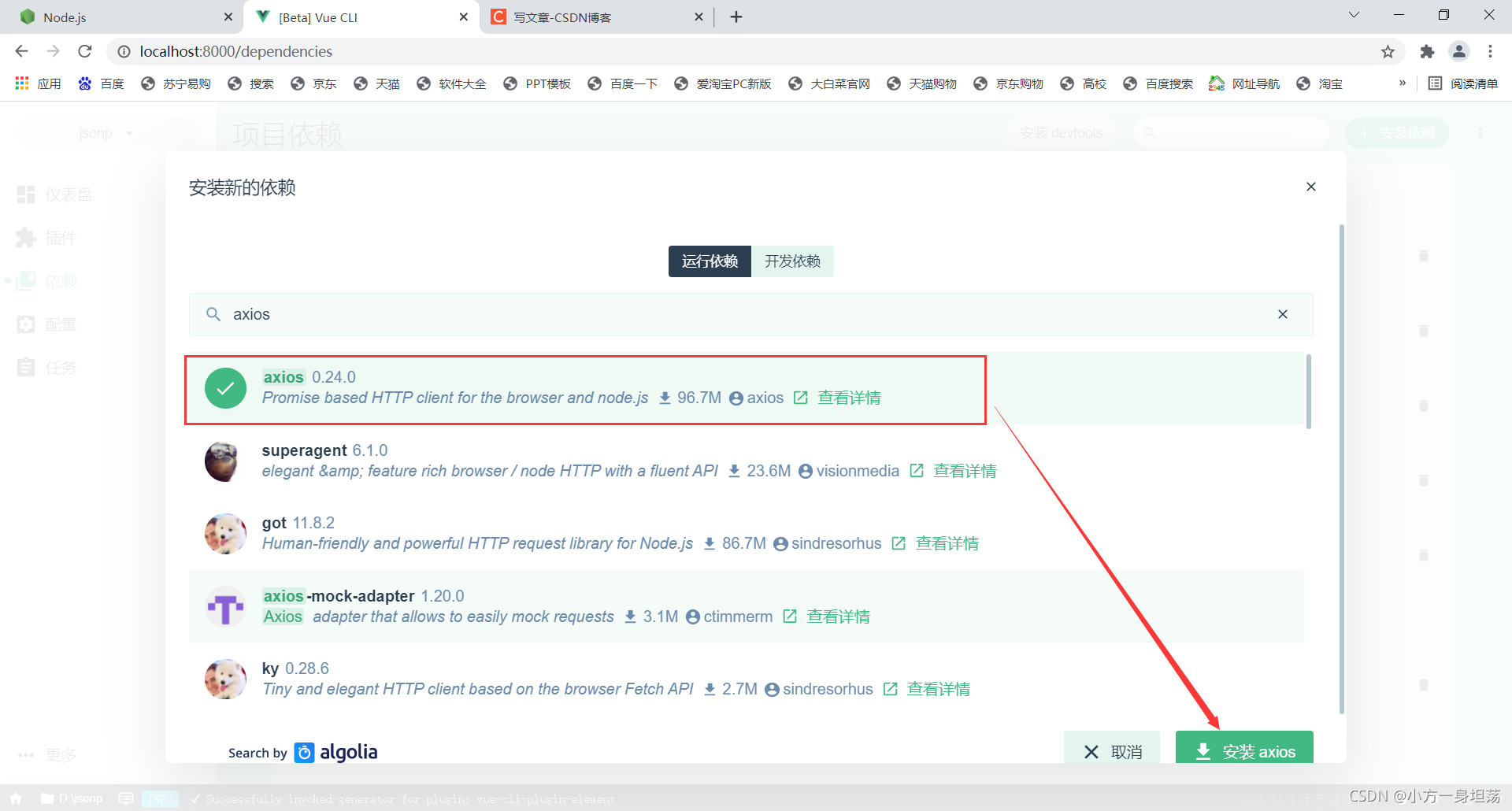Click the visionmedia author name
This screenshot has width=1512, height=811.
[858, 471]
